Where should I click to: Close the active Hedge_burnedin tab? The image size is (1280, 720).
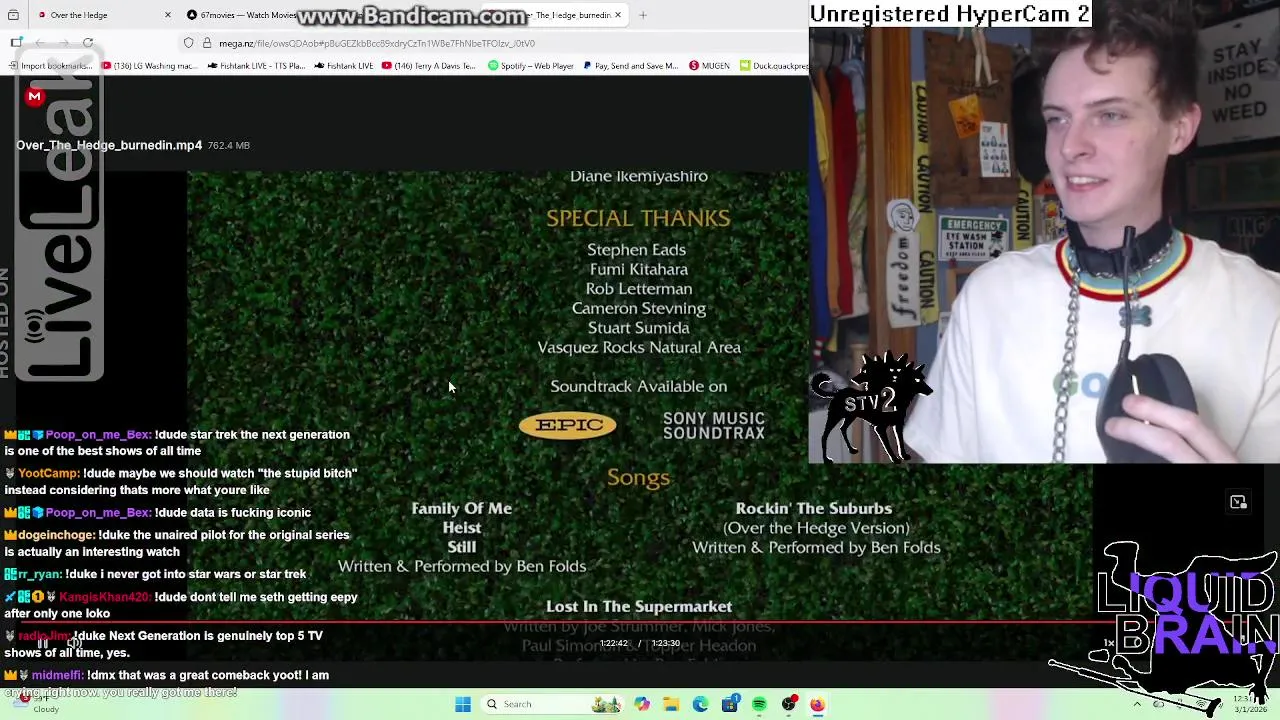pos(617,15)
